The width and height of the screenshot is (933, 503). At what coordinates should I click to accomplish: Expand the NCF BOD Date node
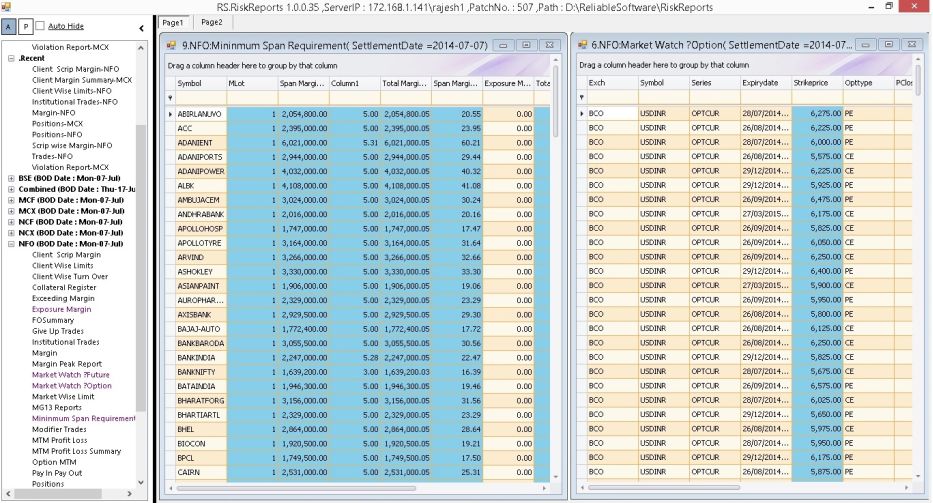click(x=11, y=222)
